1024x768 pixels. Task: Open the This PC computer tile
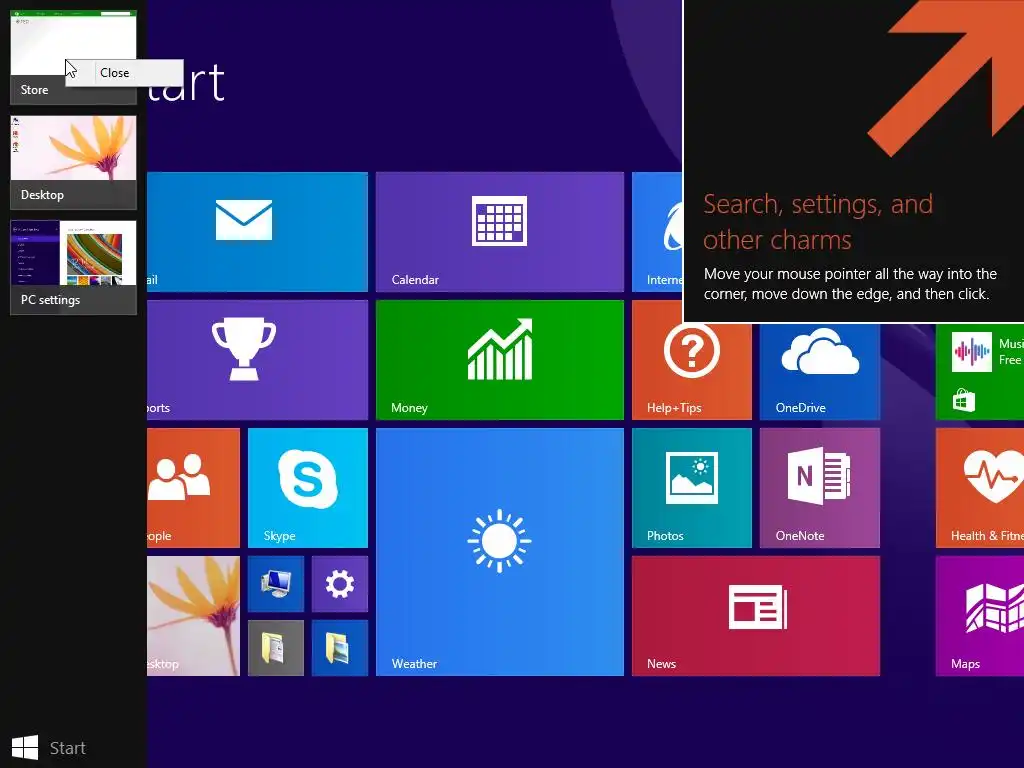(x=276, y=584)
